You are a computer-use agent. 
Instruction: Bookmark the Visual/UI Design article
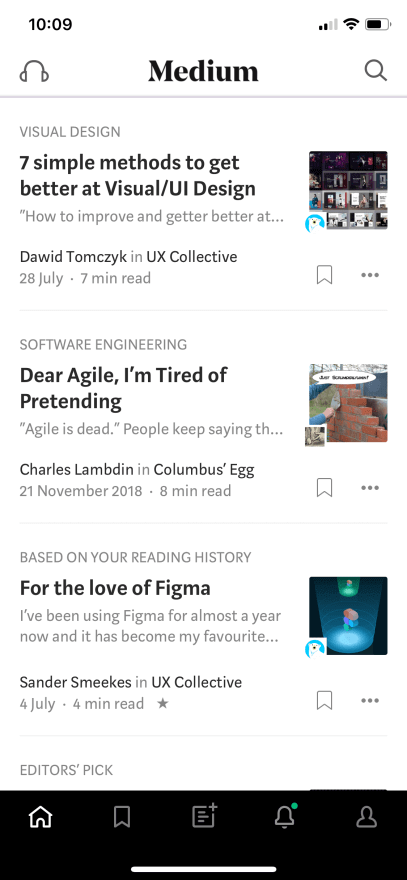pos(324,275)
